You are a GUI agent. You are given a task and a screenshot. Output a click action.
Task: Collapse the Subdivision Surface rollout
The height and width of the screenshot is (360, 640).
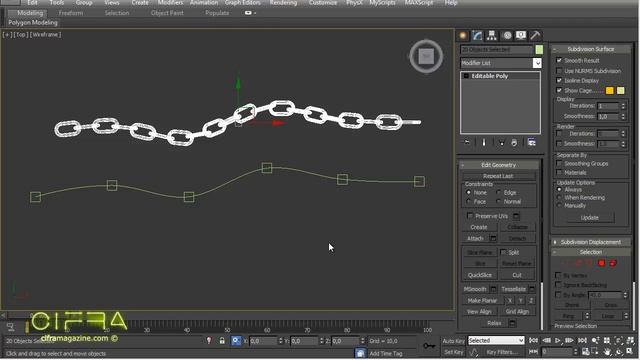coord(591,49)
